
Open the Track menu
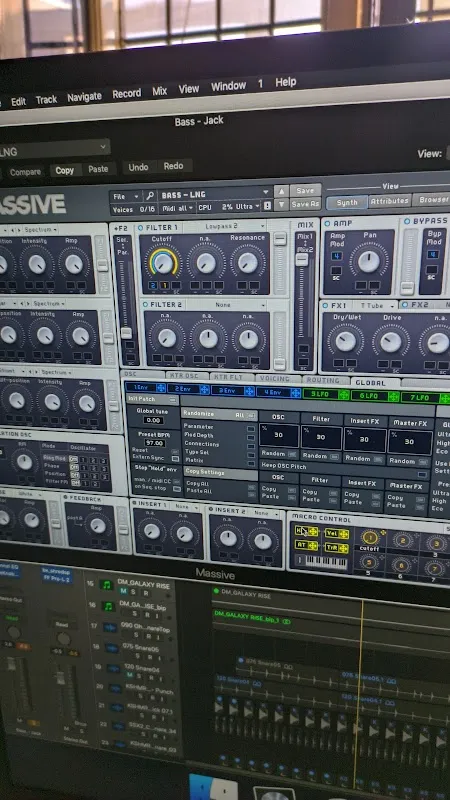coord(46,100)
